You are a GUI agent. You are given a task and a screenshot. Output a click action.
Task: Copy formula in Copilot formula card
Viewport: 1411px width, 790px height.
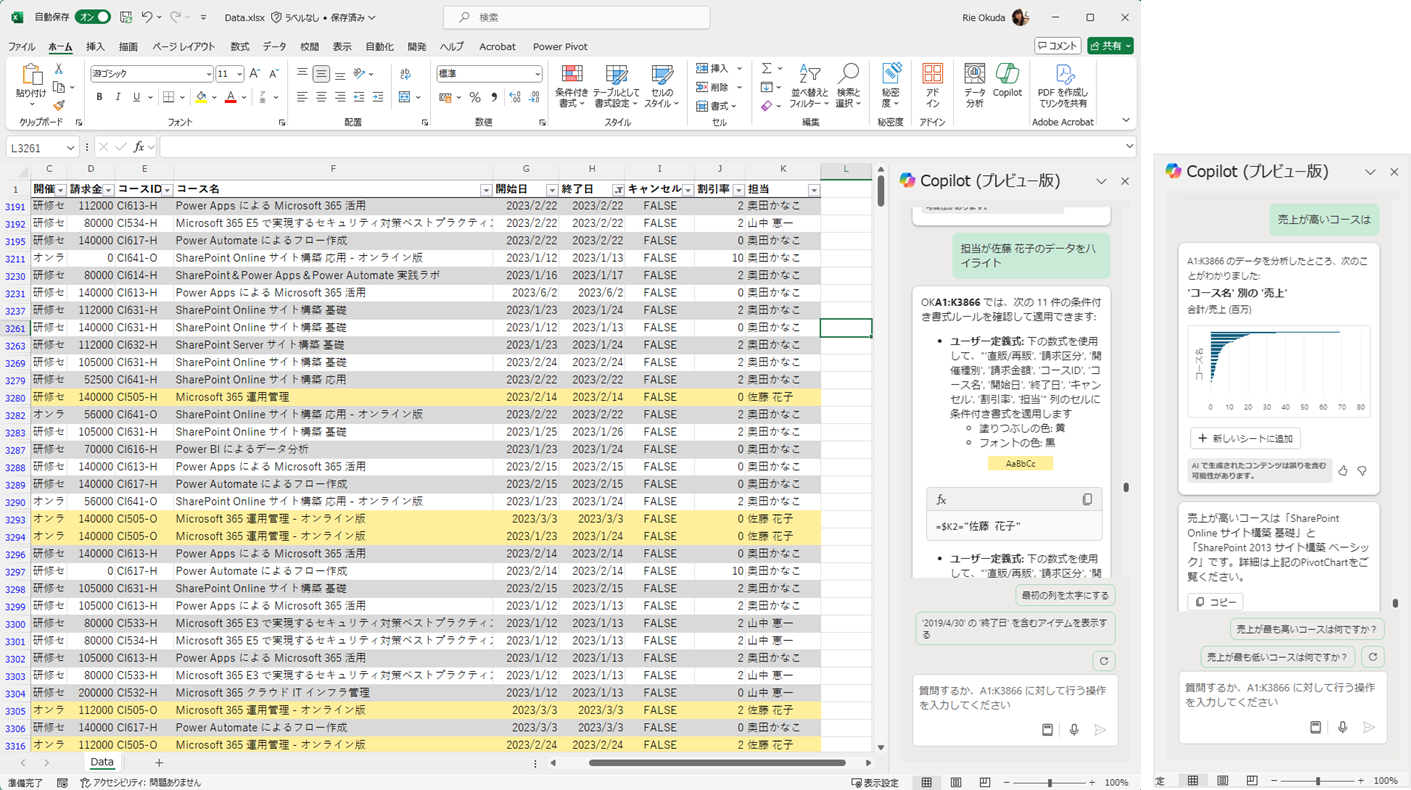tap(1087, 499)
